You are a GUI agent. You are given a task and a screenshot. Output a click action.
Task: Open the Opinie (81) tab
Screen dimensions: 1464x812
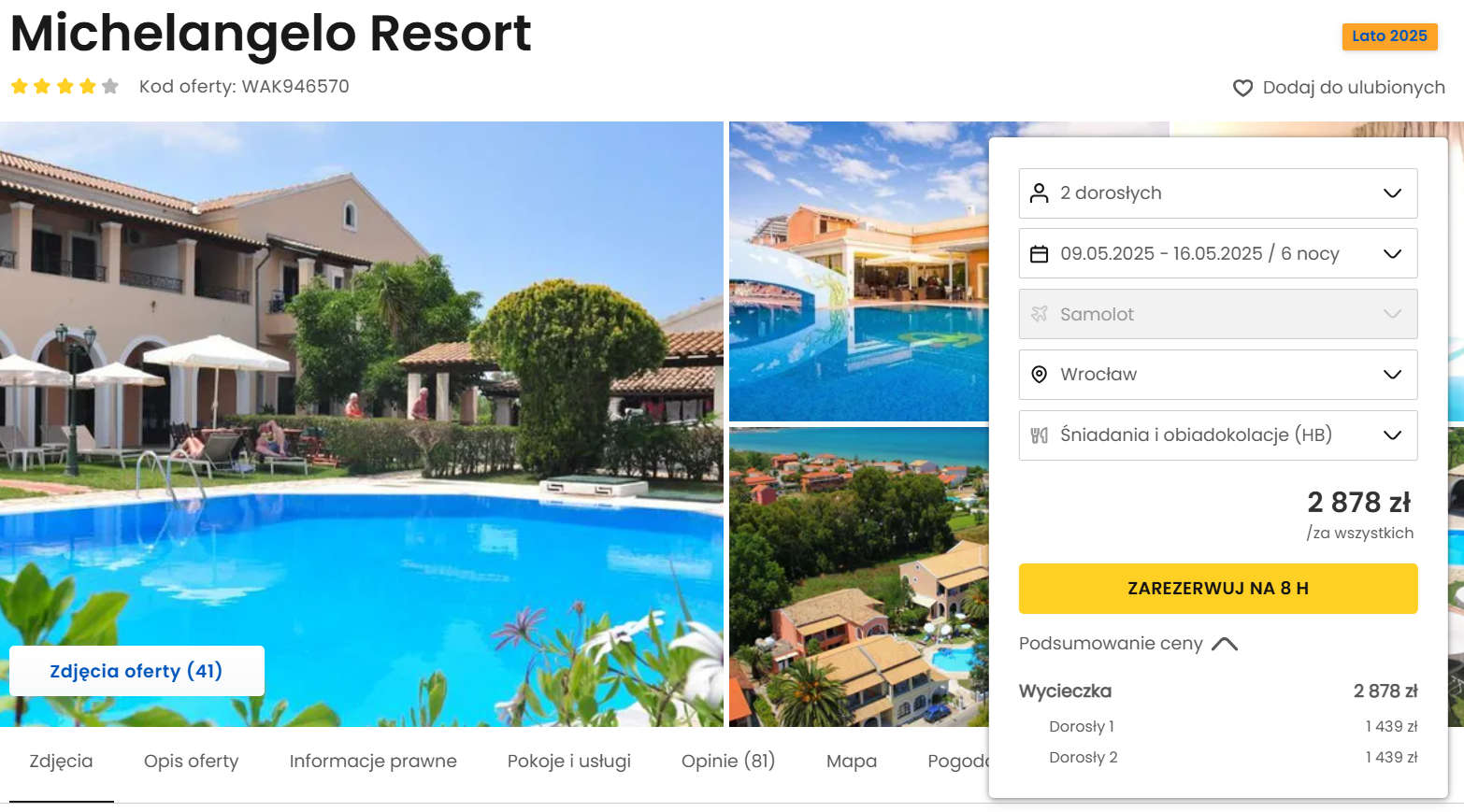[728, 762]
